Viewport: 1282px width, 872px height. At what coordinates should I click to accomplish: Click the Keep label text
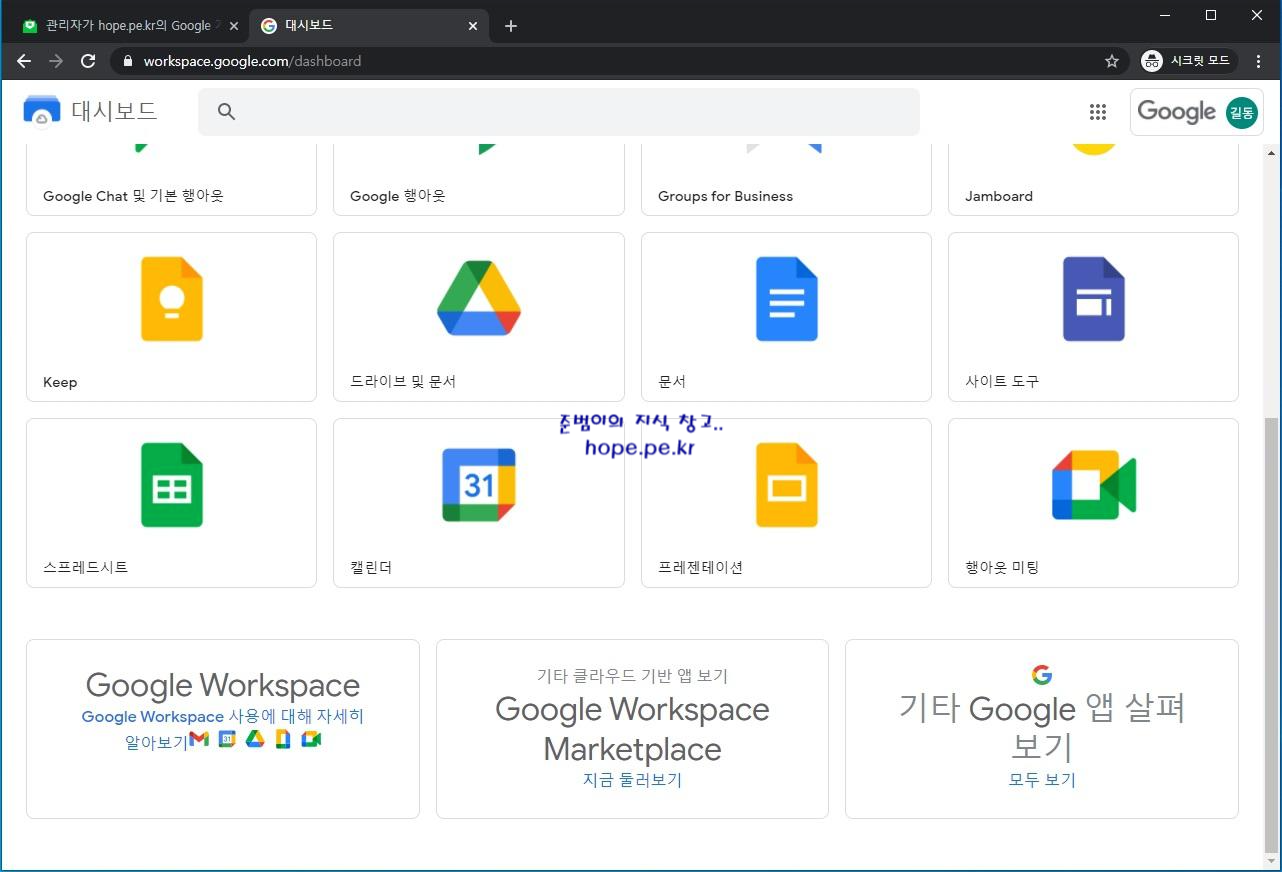(x=60, y=382)
